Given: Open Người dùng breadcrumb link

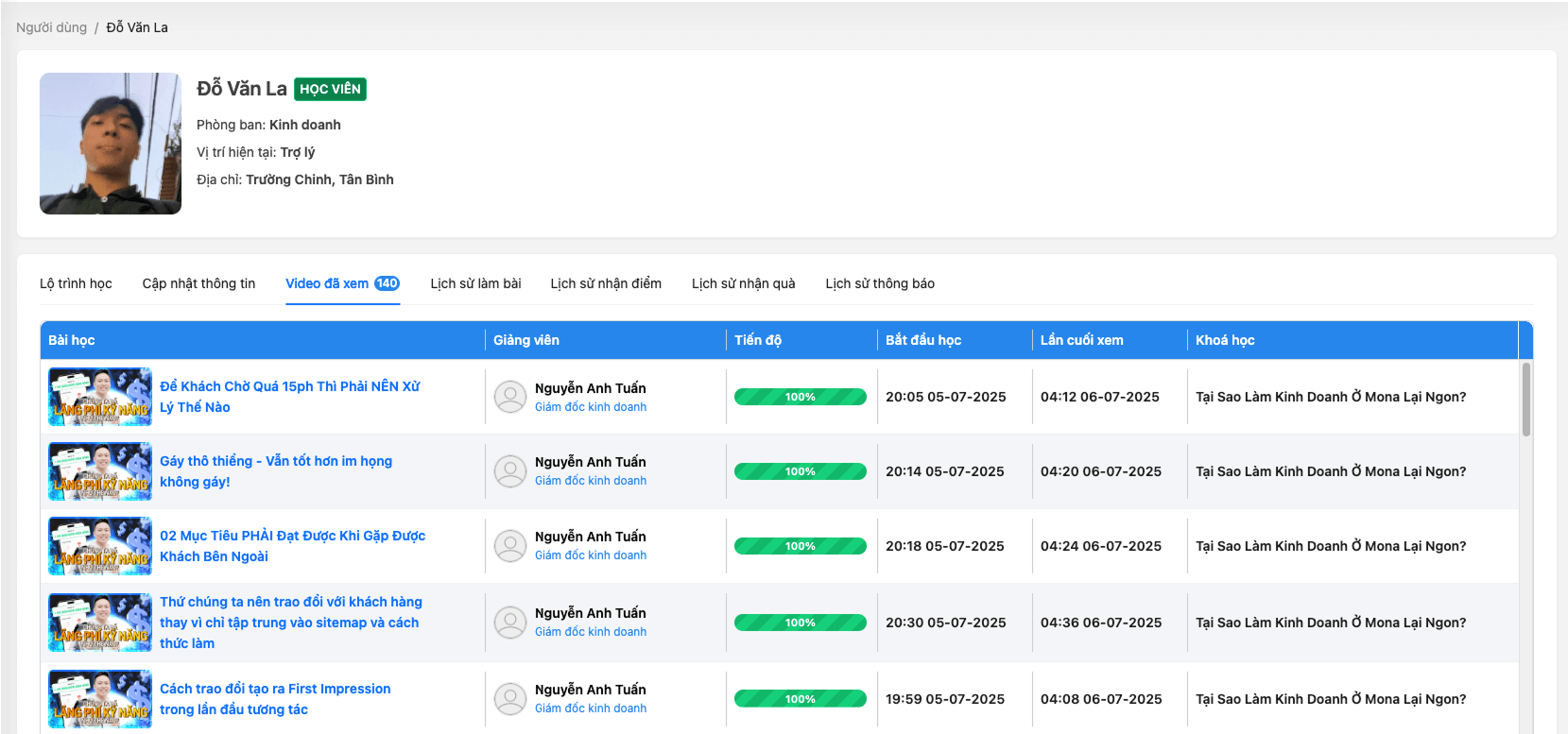Looking at the screenshot, I should [x=51, y=27].
